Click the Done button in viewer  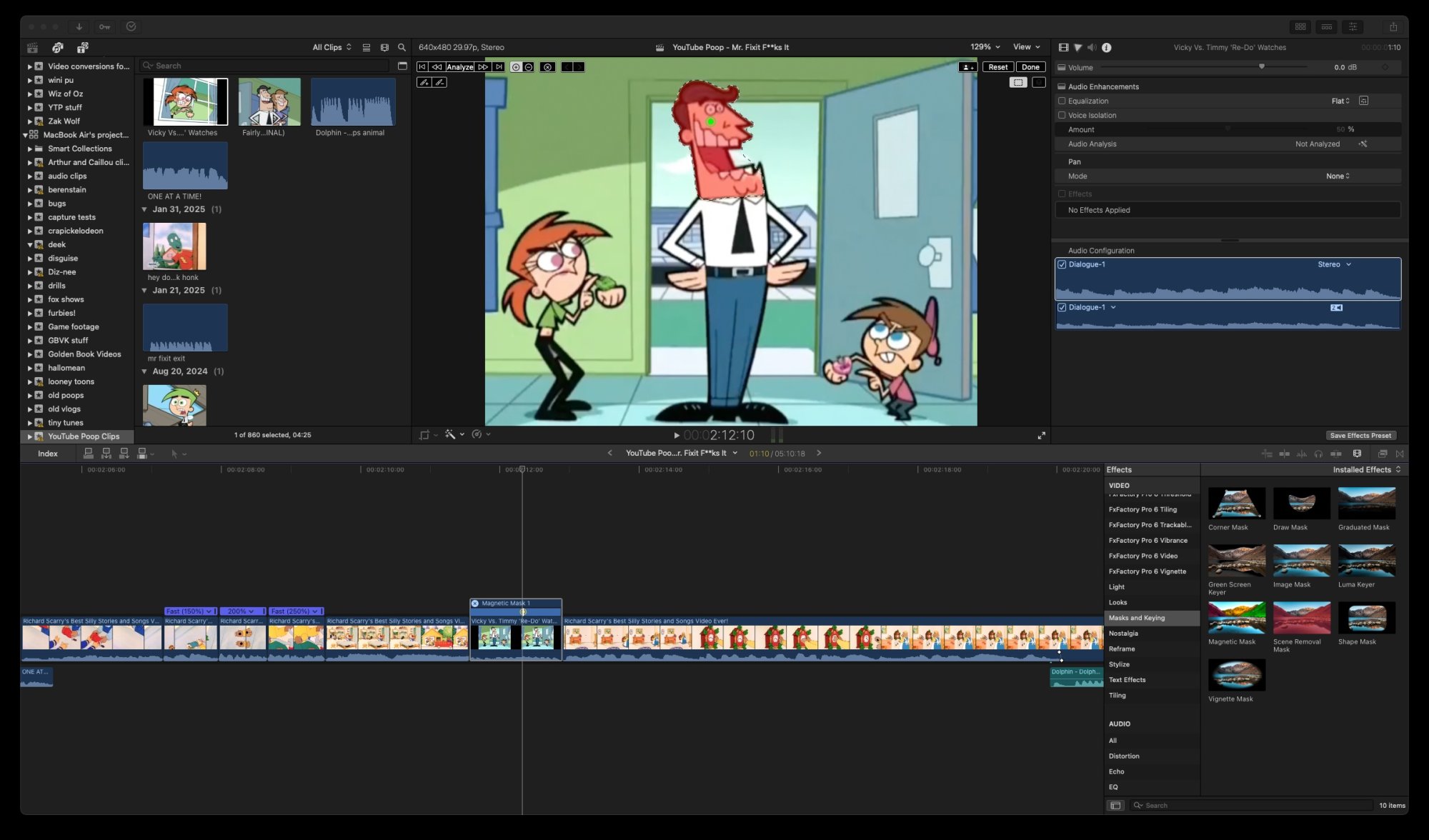coord(1030,67)
